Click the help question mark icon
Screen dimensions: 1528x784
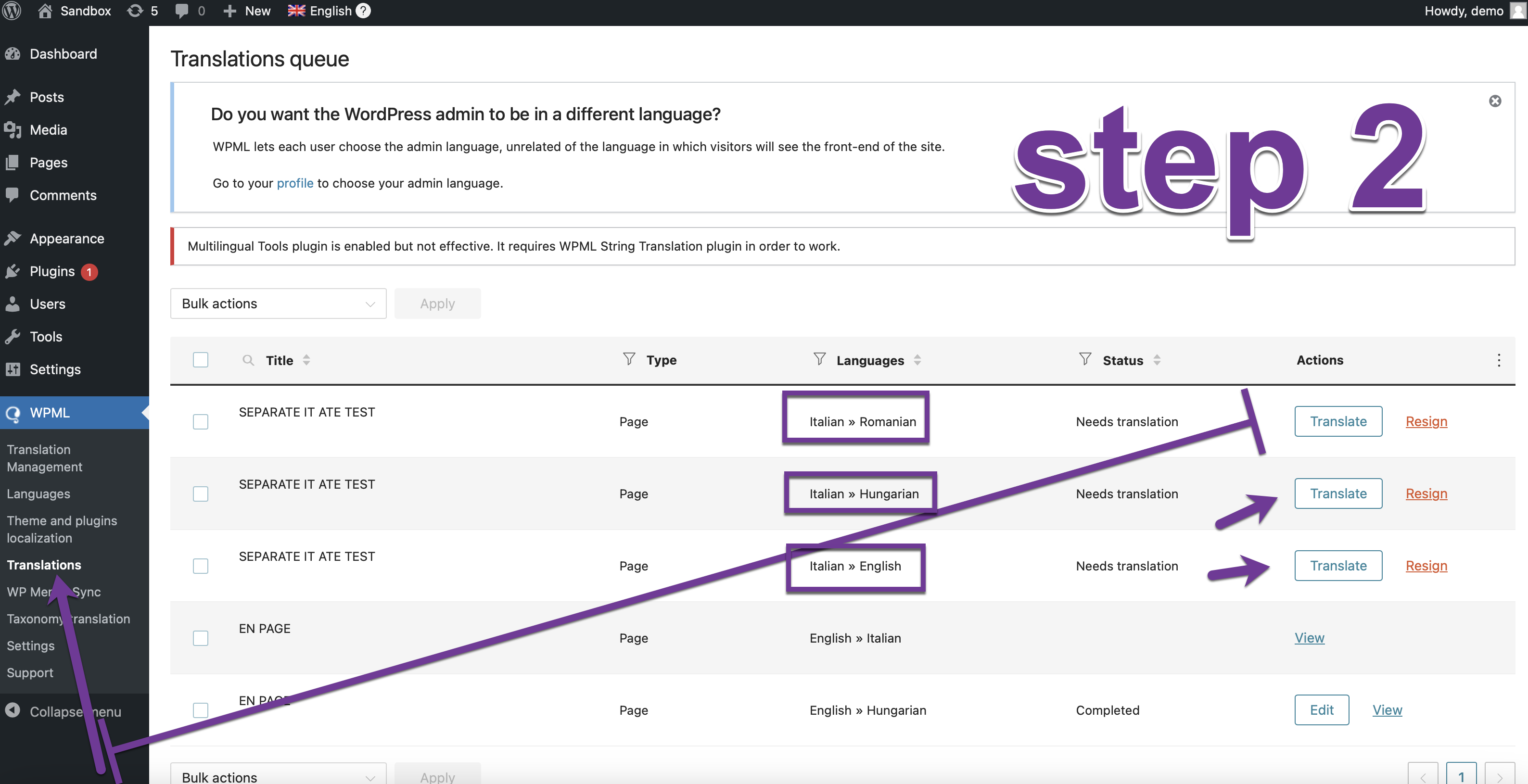[x=363, y=11]
